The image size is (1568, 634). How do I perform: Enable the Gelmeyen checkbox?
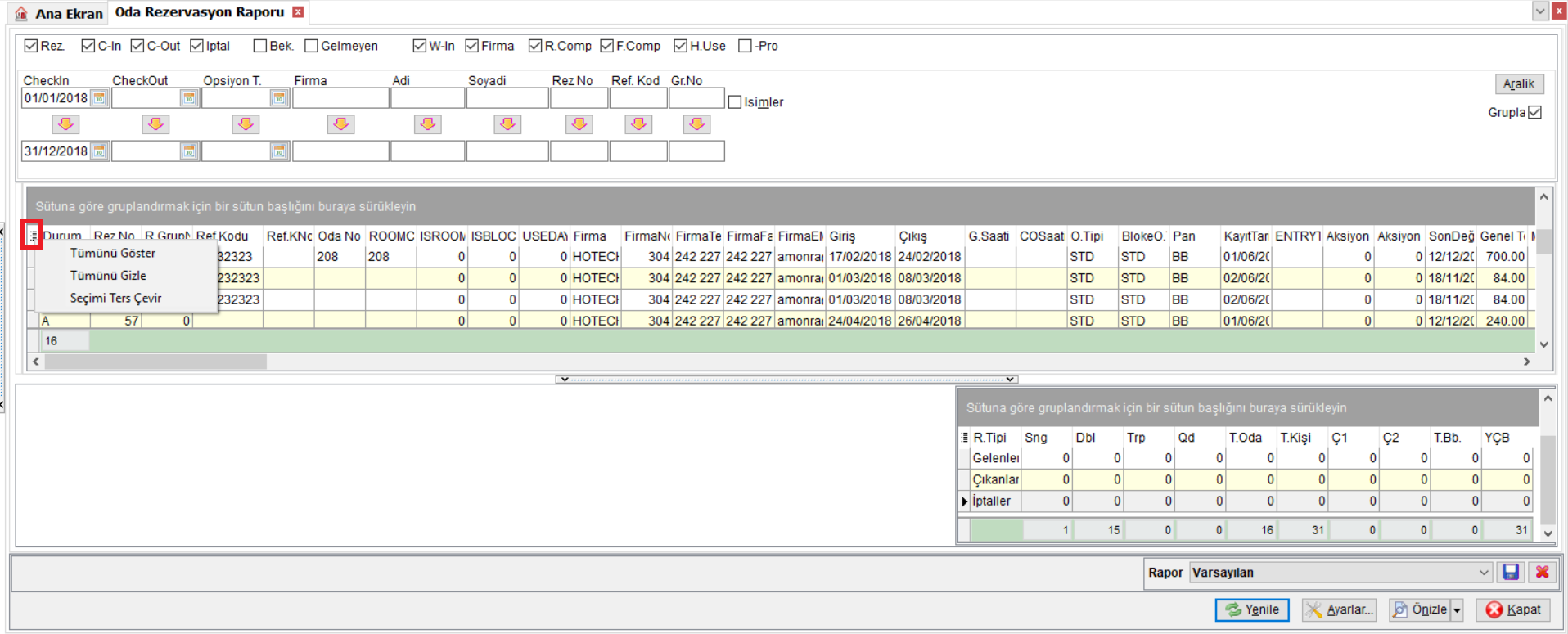[311, 46]
